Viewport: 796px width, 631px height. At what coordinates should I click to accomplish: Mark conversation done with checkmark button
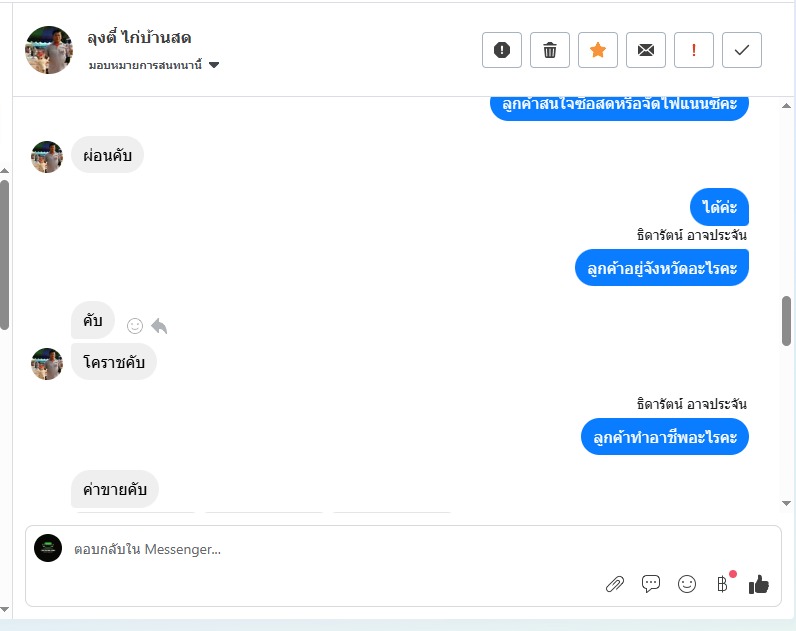742,50
